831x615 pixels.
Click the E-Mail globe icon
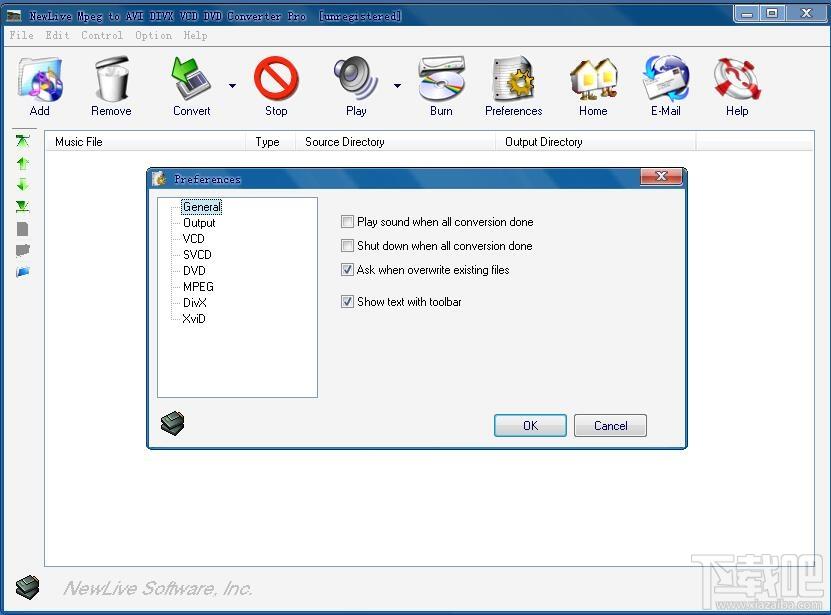[x=666, y=78]
